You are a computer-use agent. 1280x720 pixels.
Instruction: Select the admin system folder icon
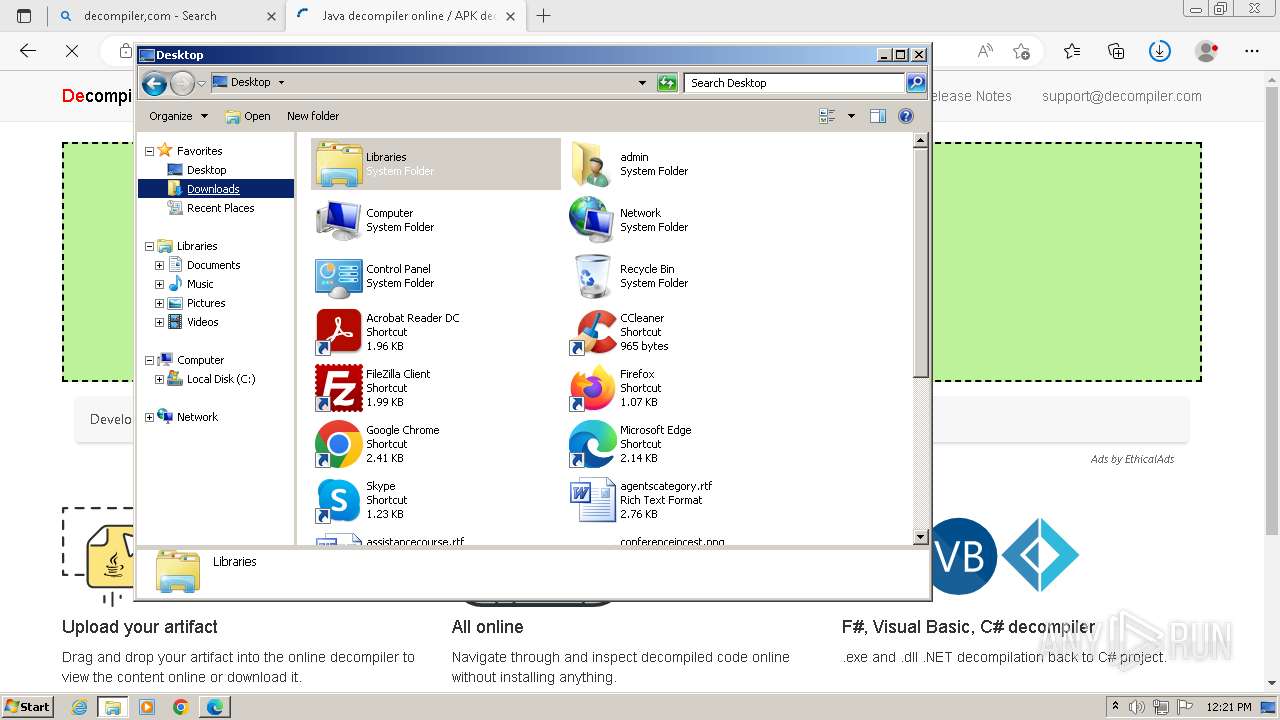pos(592,164)
